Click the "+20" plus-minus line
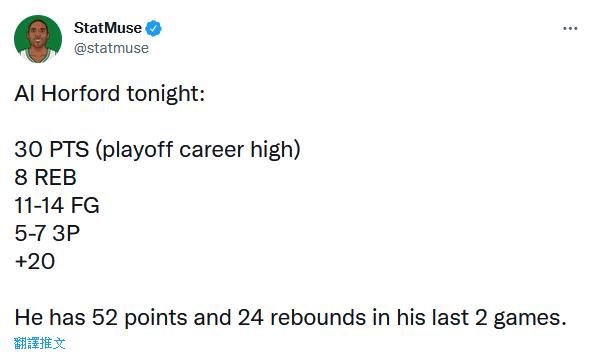The height and width of the screenshot is (360, 594). [34, 261]
